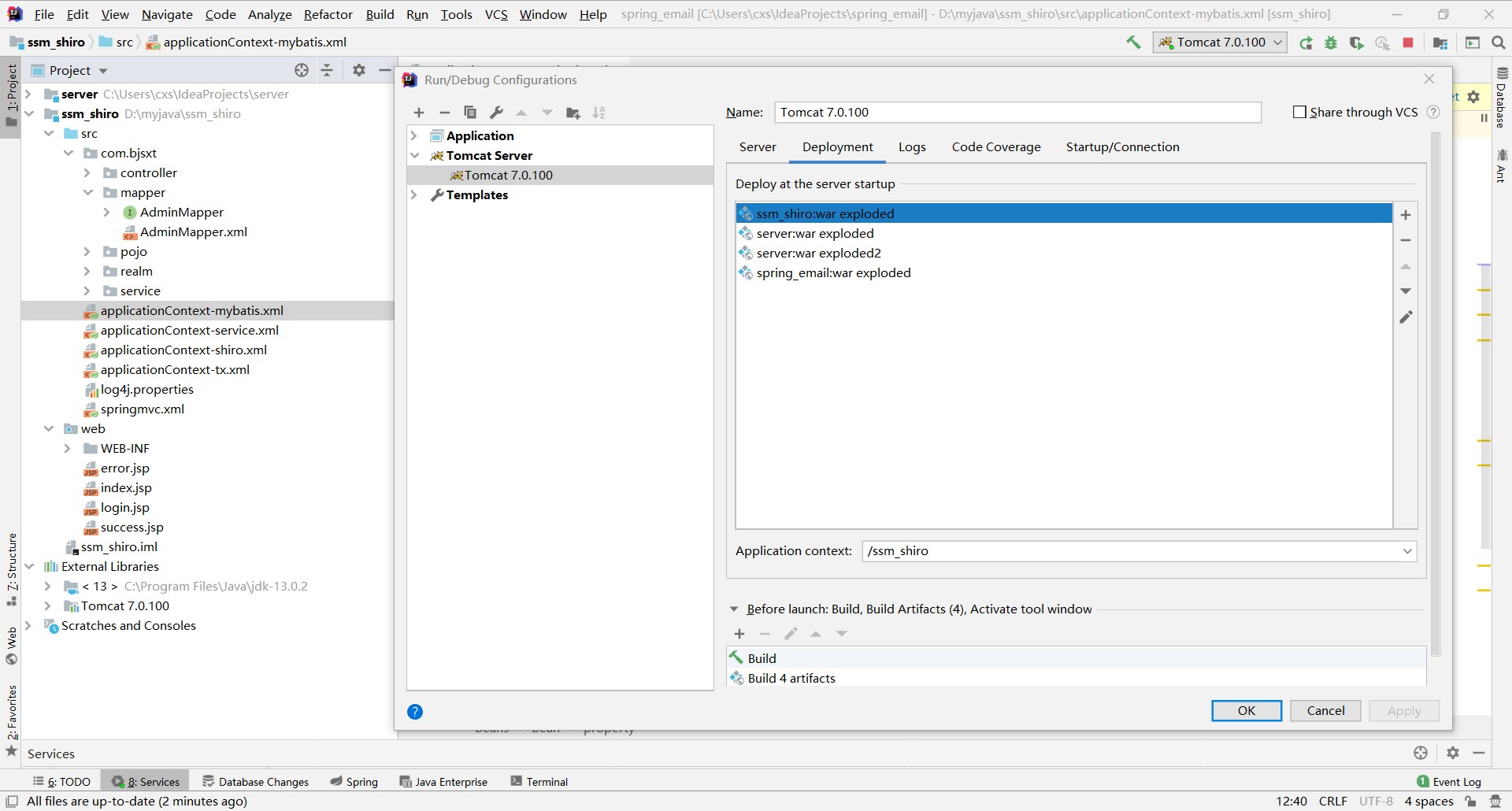Open Application context combo box dropdown
Screen dimensions: 1512x811
(x=1407, y=551)
